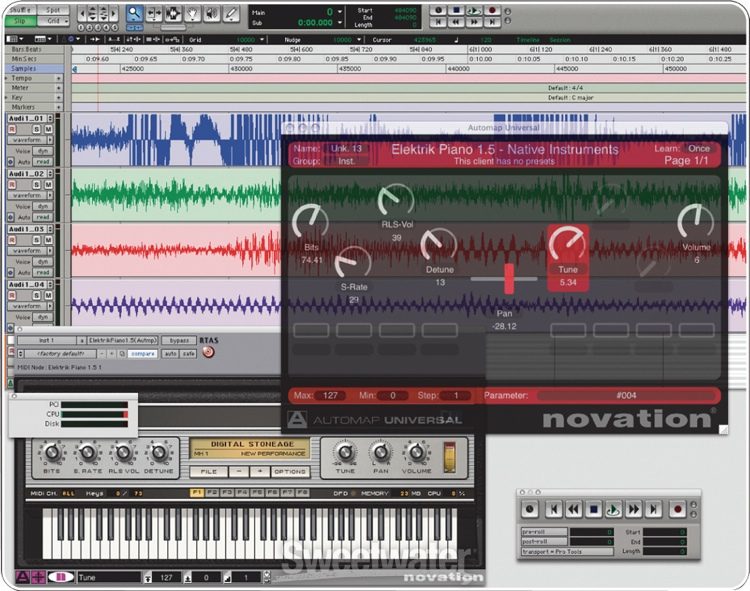Image resolution: width=750 pixels, height=591 pixels.
Task: Click the red RTAS target button
Action: pyautogui.click(x=208, y=352)
